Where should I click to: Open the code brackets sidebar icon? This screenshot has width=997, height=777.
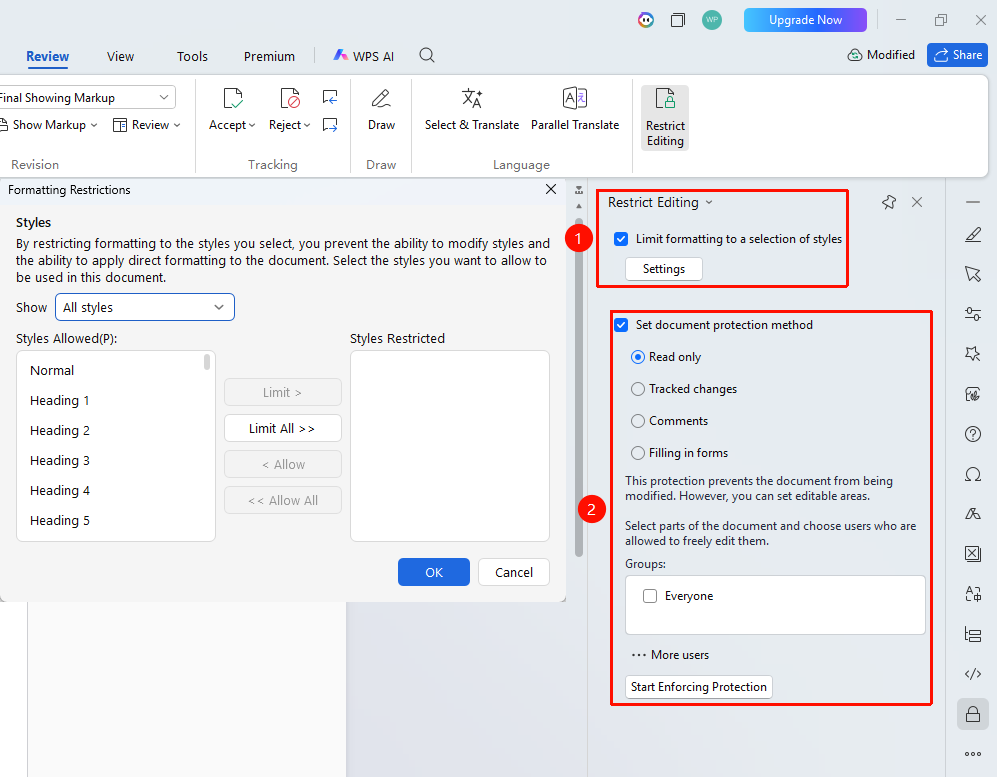973,674
